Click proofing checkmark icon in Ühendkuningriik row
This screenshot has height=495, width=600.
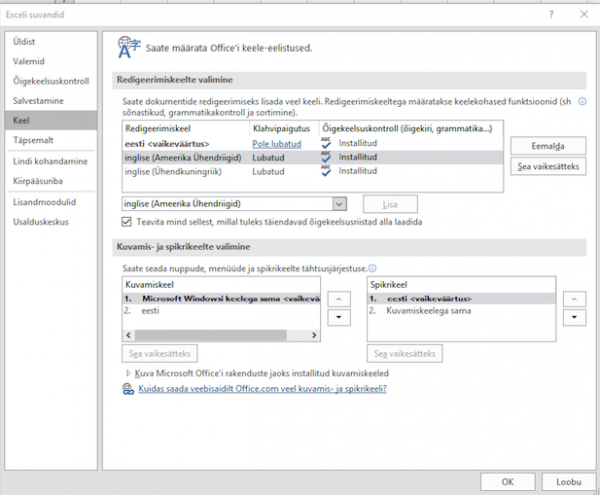pos(326,171)
